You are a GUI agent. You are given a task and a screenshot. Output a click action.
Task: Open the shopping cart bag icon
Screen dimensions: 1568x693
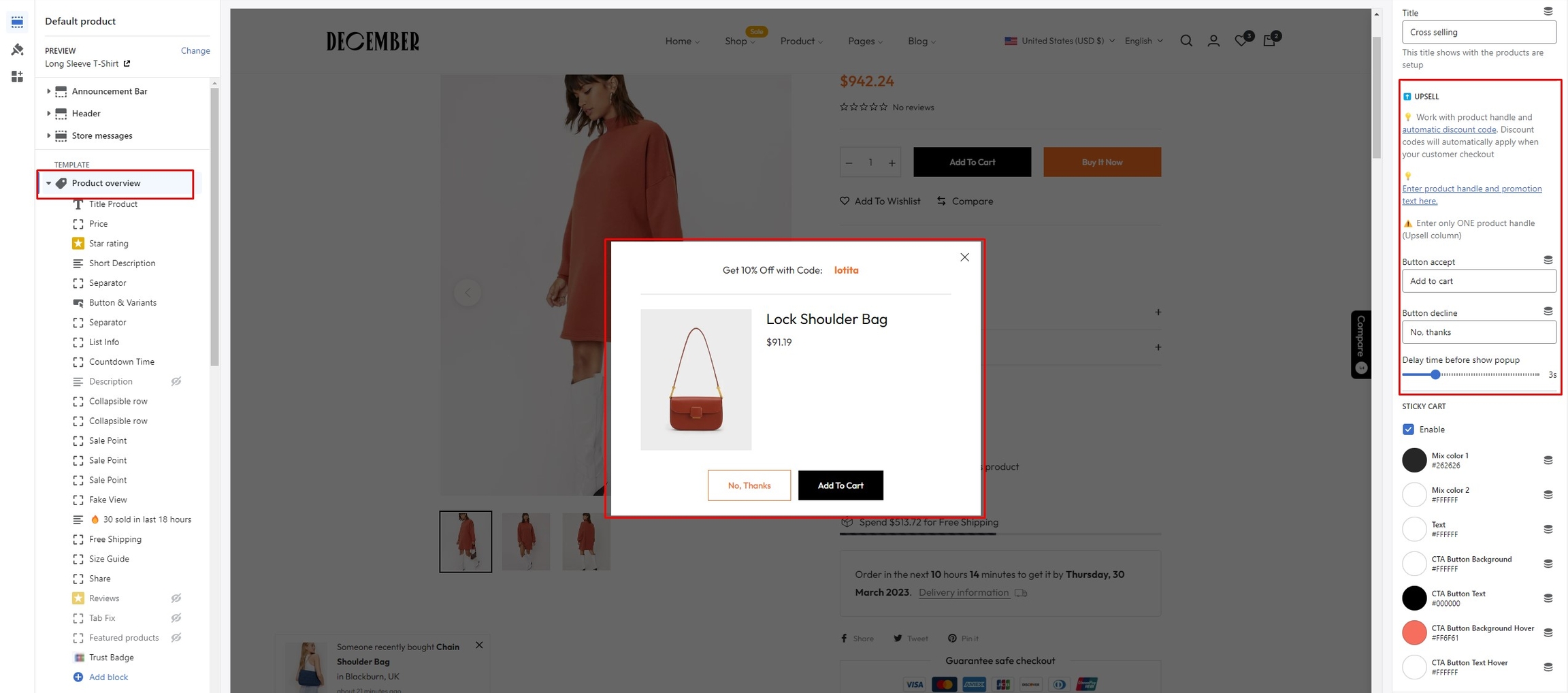1269,41
